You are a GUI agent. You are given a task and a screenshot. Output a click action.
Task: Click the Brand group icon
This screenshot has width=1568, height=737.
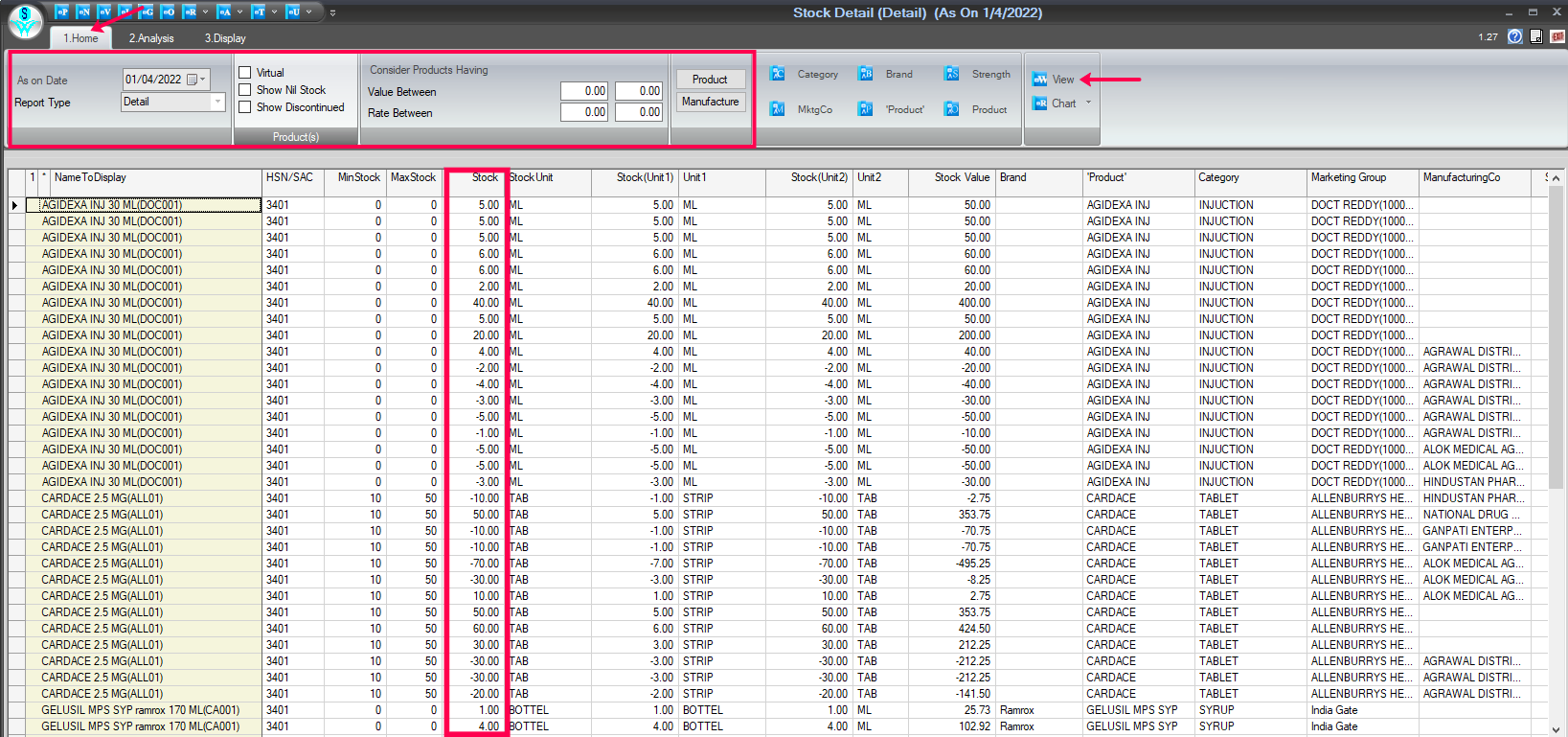[x=865, y=74]
